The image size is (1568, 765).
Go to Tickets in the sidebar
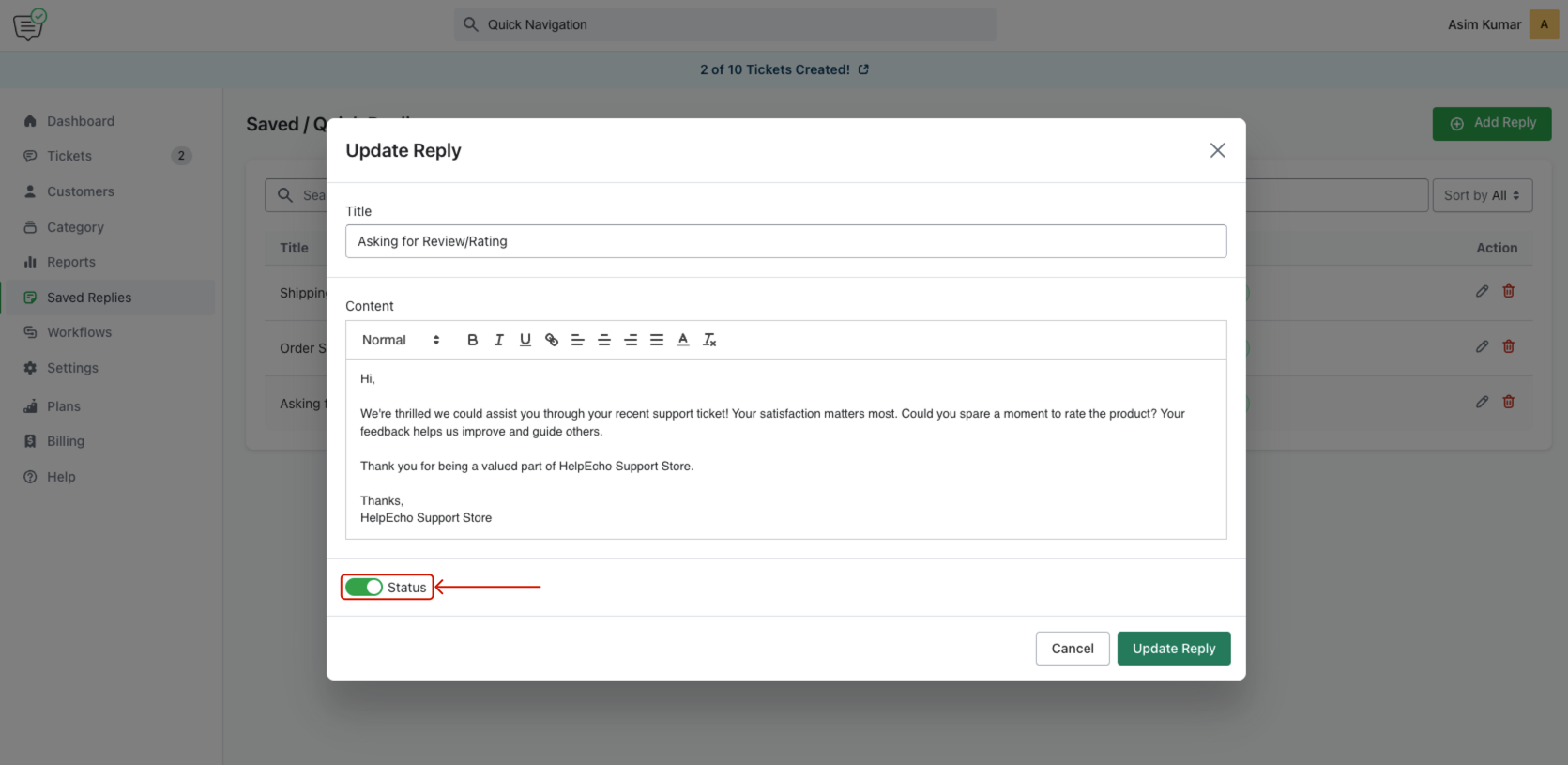click(x=69, y=156)
